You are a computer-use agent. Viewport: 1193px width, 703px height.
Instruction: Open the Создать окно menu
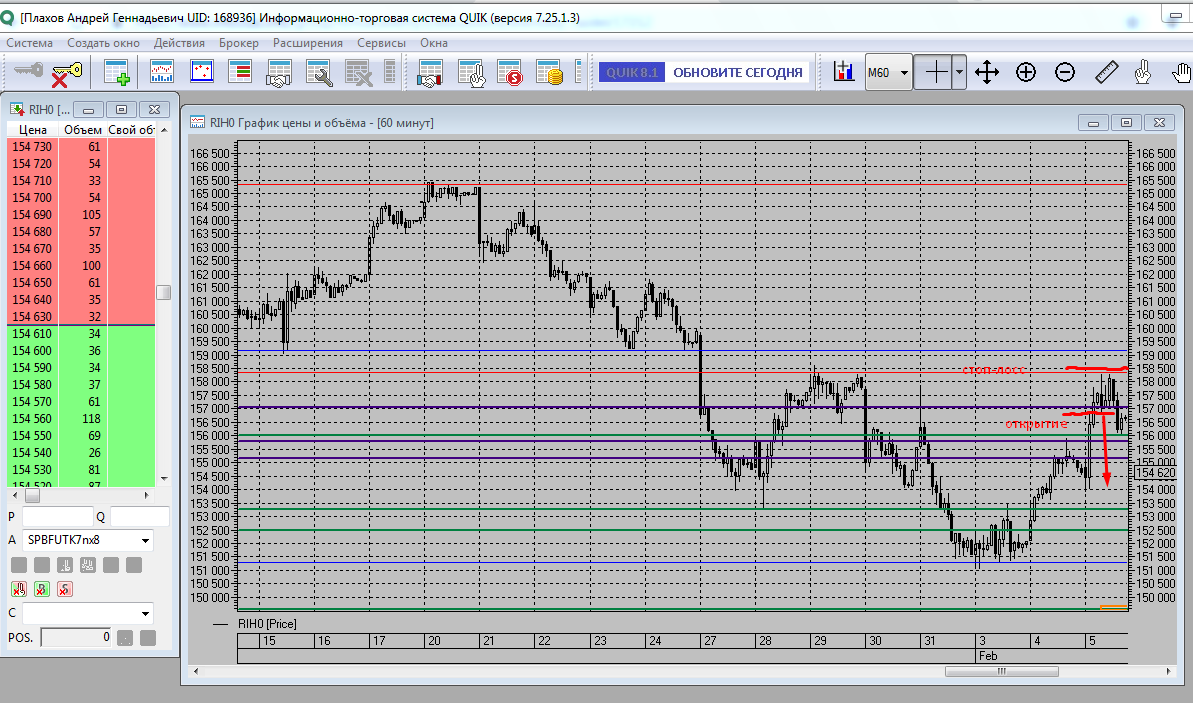pyautogui.click(x=103, y=43)
